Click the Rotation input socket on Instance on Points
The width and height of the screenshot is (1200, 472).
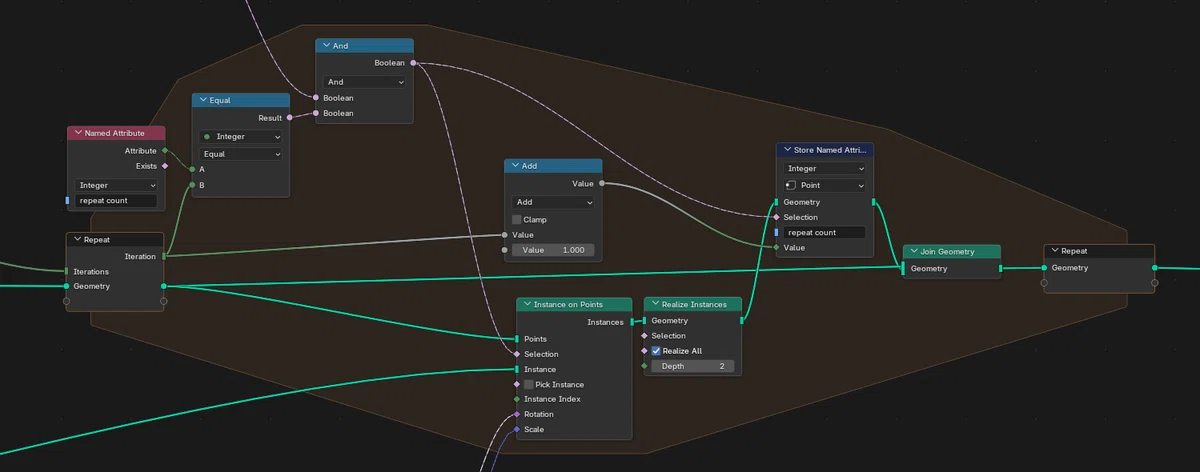(x=516, y=414)
